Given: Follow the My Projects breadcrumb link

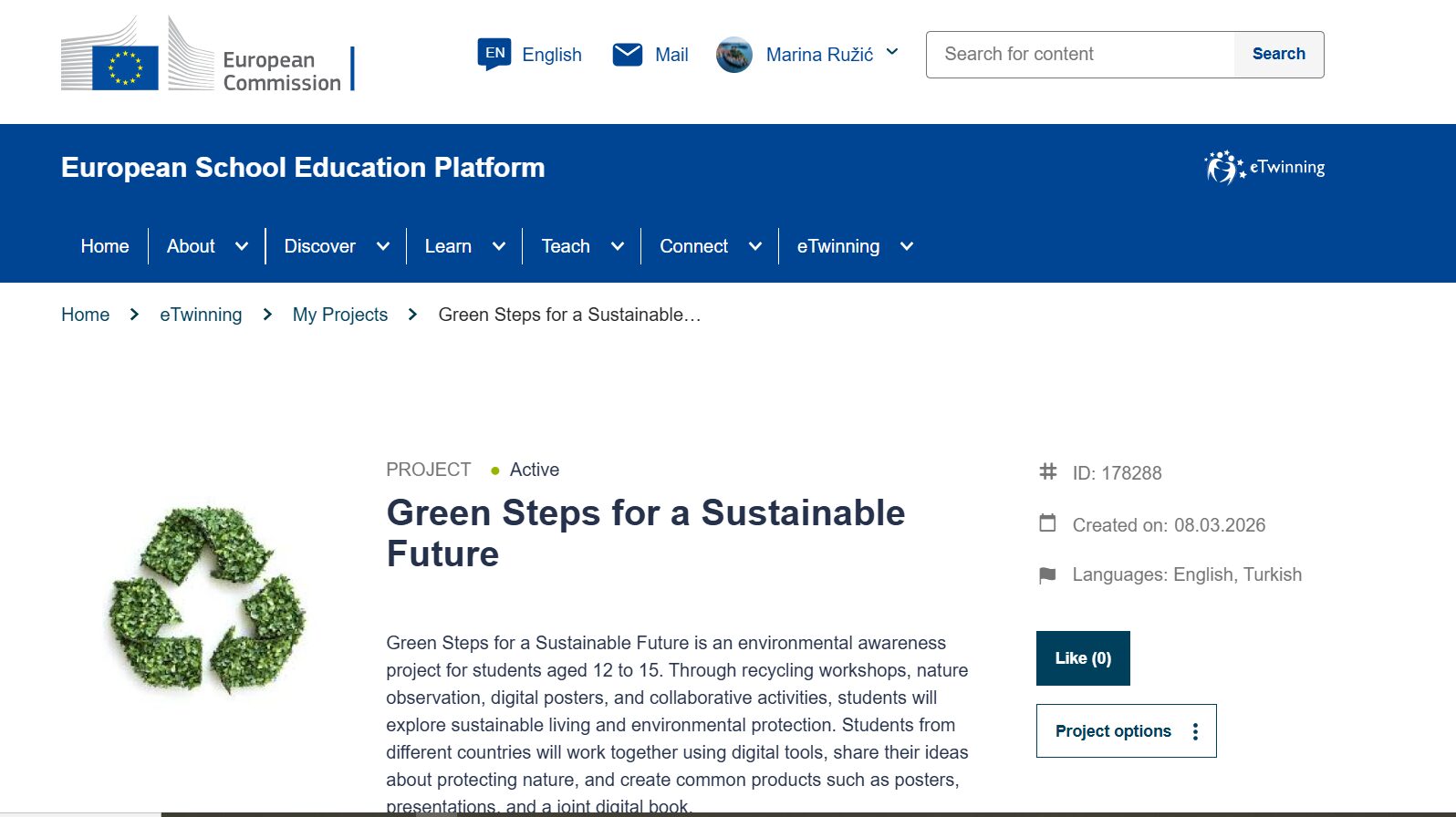Looking at the screenshot, I should click(340, 315).
